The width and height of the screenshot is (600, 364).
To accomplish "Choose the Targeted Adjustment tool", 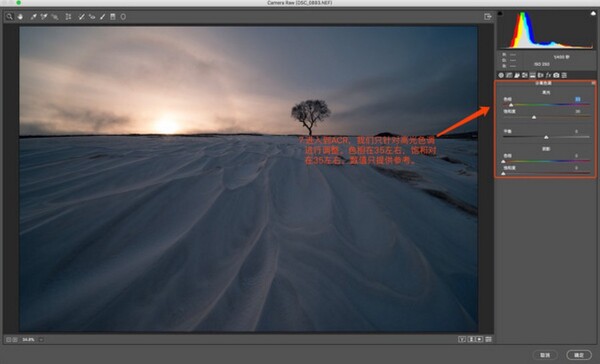I will pos(55,16).
